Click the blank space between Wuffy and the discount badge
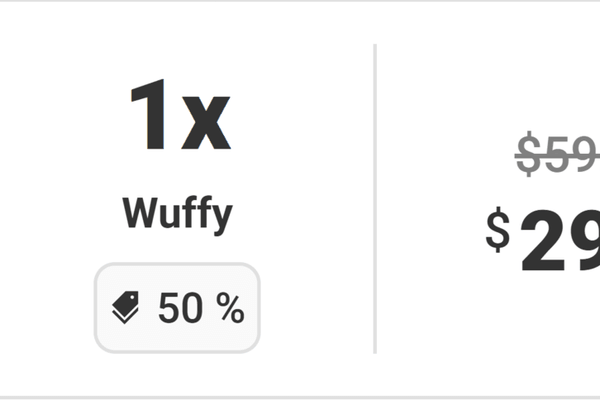 [x=177, y=248]
